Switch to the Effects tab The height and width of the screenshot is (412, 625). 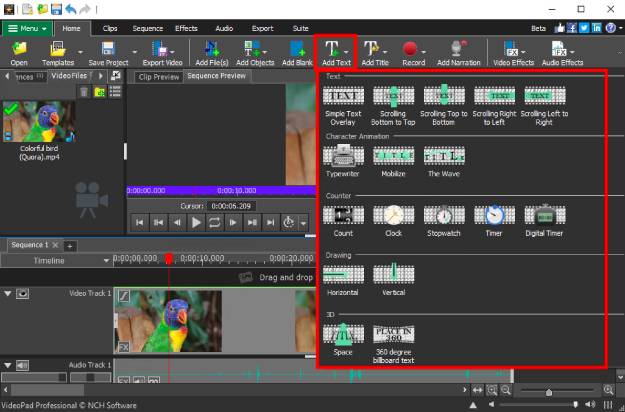click(186, 29)
